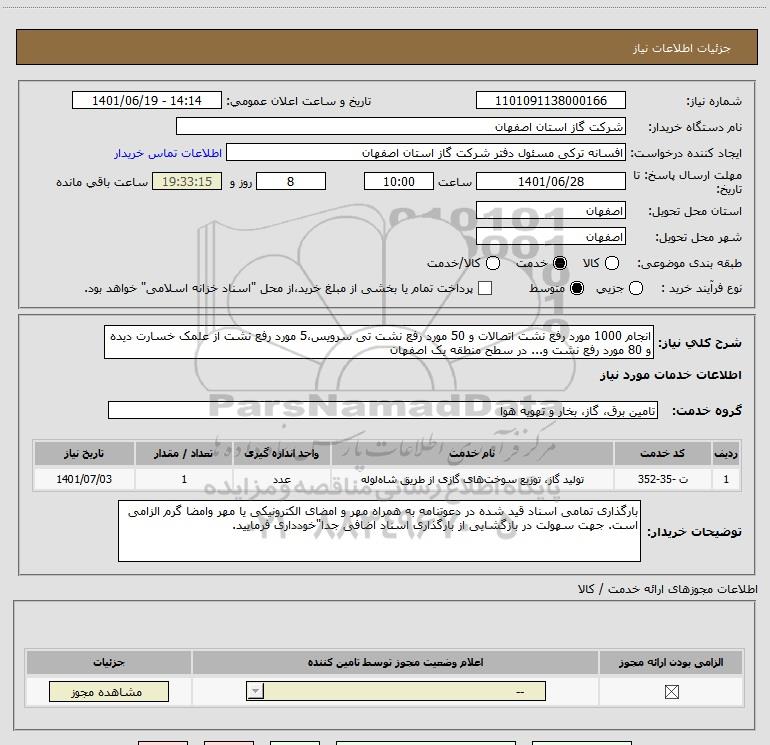The image size is (770, 745).
Task: Click the remaining days field 8
Action: [291, 181]
